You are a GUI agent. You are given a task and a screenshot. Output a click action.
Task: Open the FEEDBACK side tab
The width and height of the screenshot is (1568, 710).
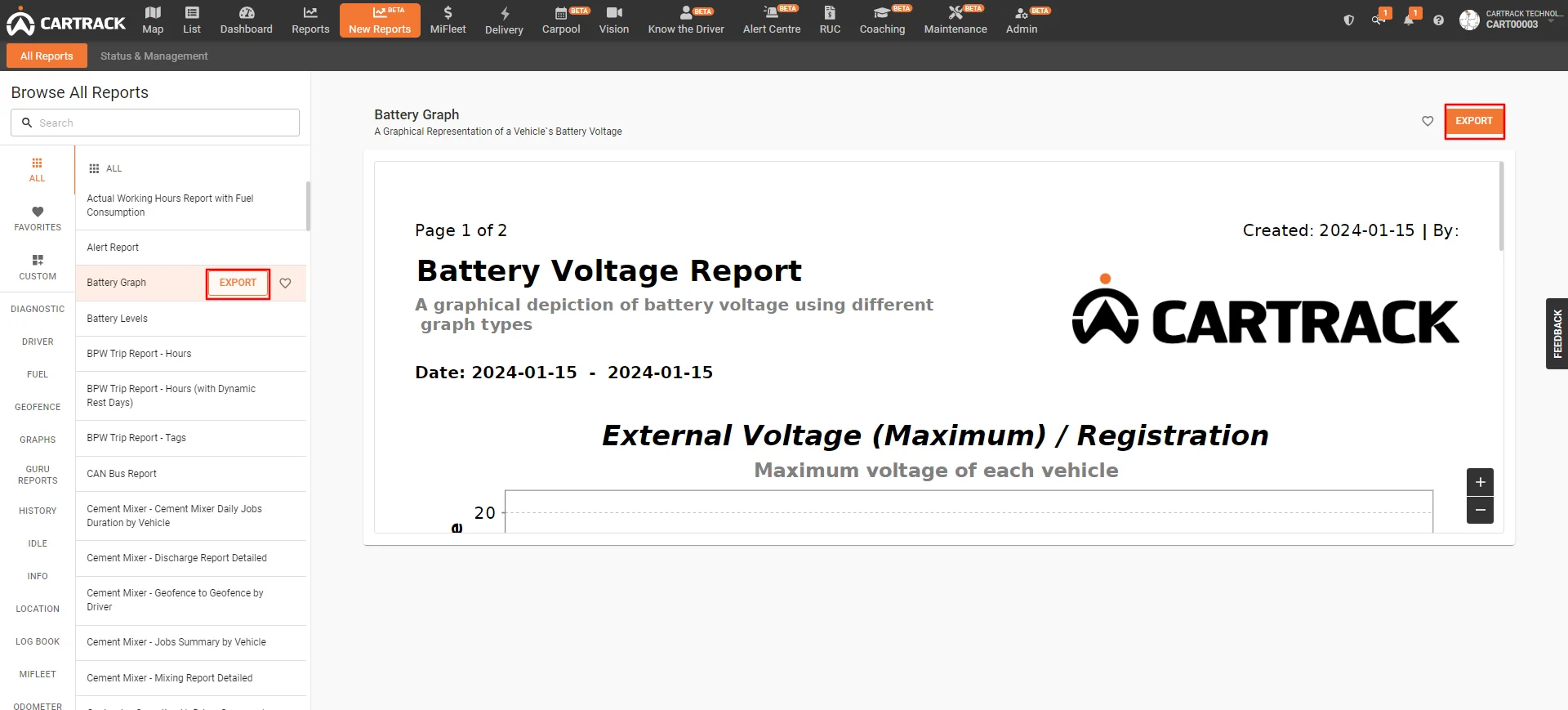tap(1557, 333)
